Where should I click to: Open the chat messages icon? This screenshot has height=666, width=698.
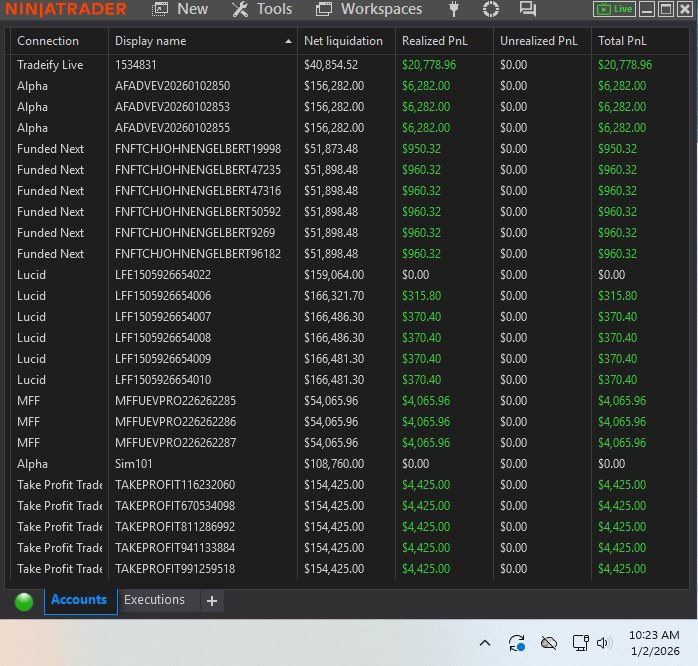[x=528, y=9]
